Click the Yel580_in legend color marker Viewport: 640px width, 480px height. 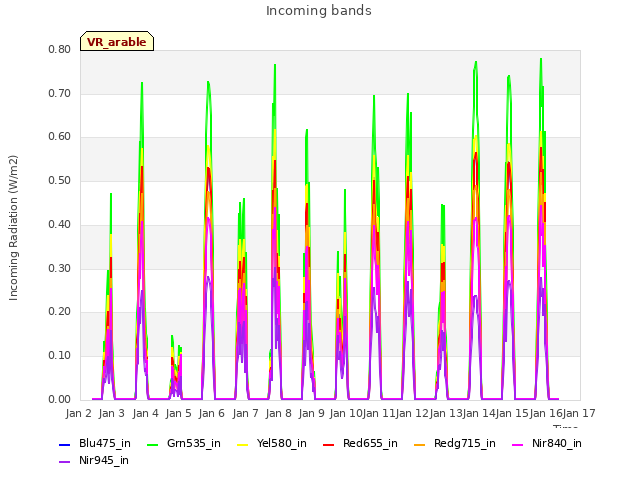tap(242, 444)
